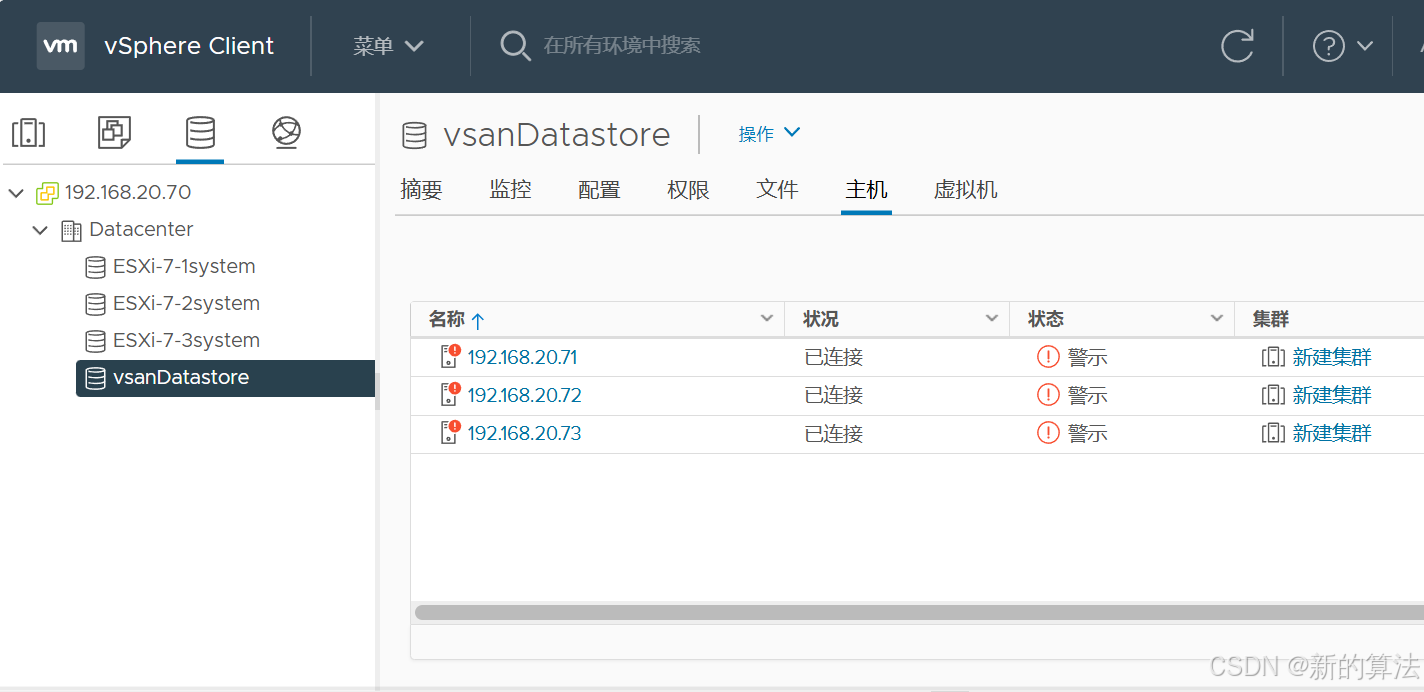
Task: Click the refresh icon in header
Action: (1237, 46)
